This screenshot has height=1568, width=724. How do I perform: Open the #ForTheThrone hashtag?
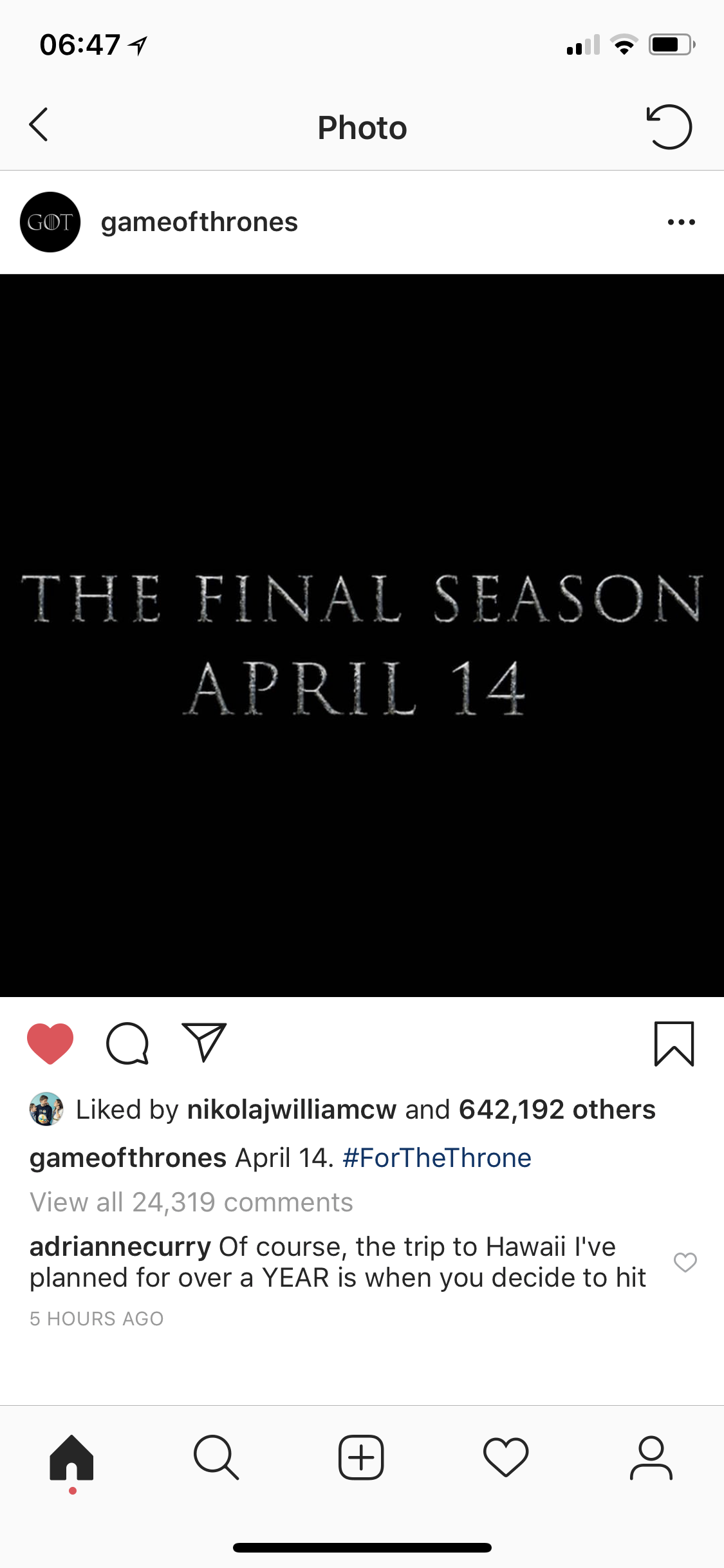coord(437,1158)
